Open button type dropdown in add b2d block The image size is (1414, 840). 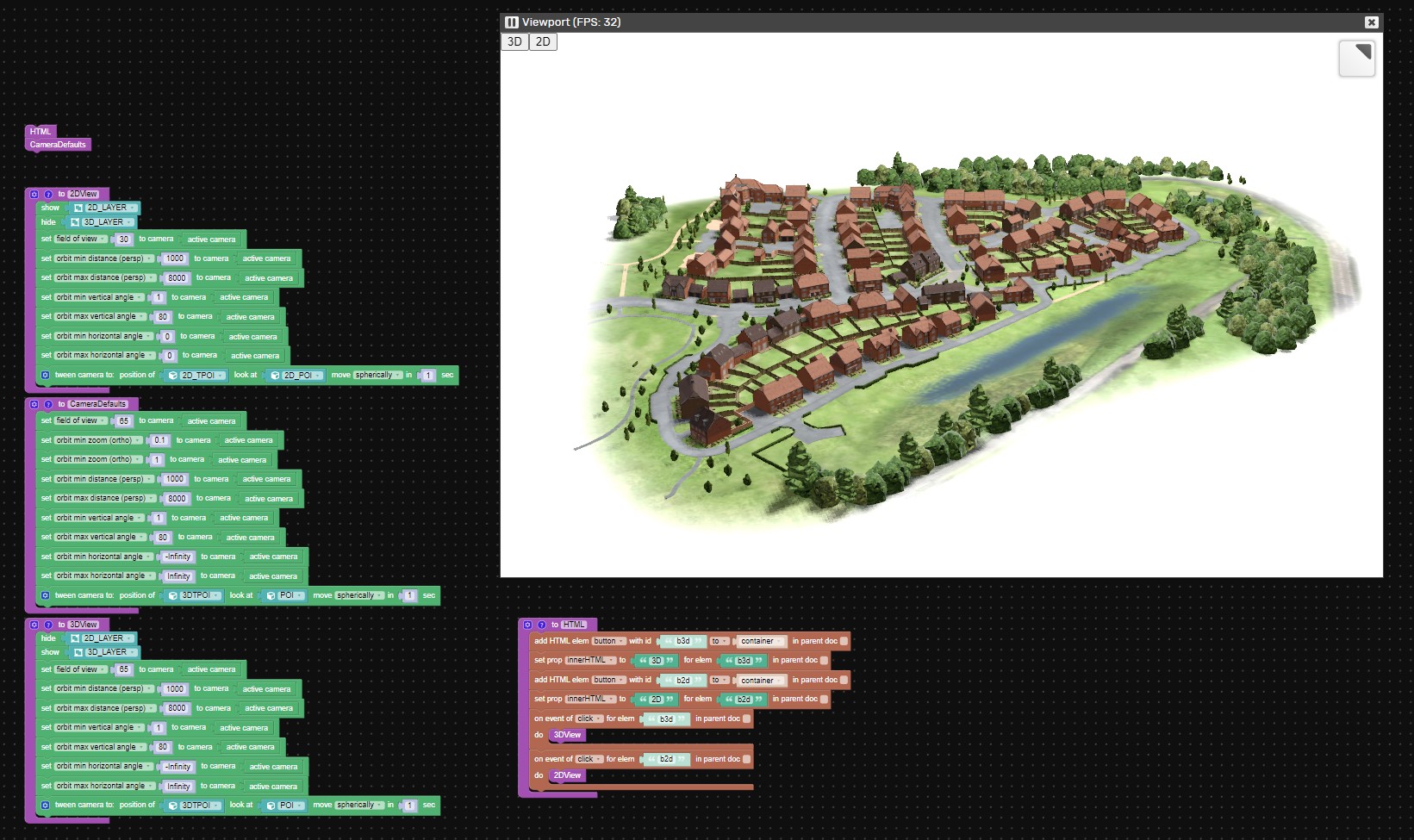(x=609, y=680)
